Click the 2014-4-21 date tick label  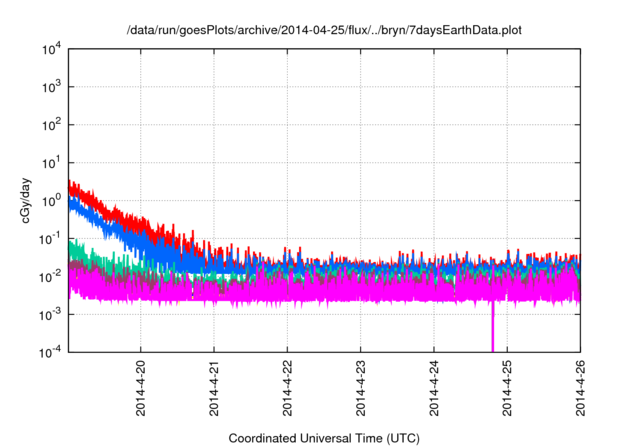214,388
